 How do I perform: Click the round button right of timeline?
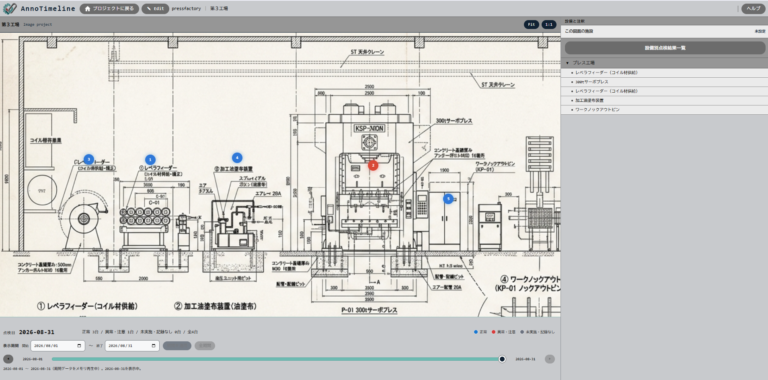click(550, 359)
